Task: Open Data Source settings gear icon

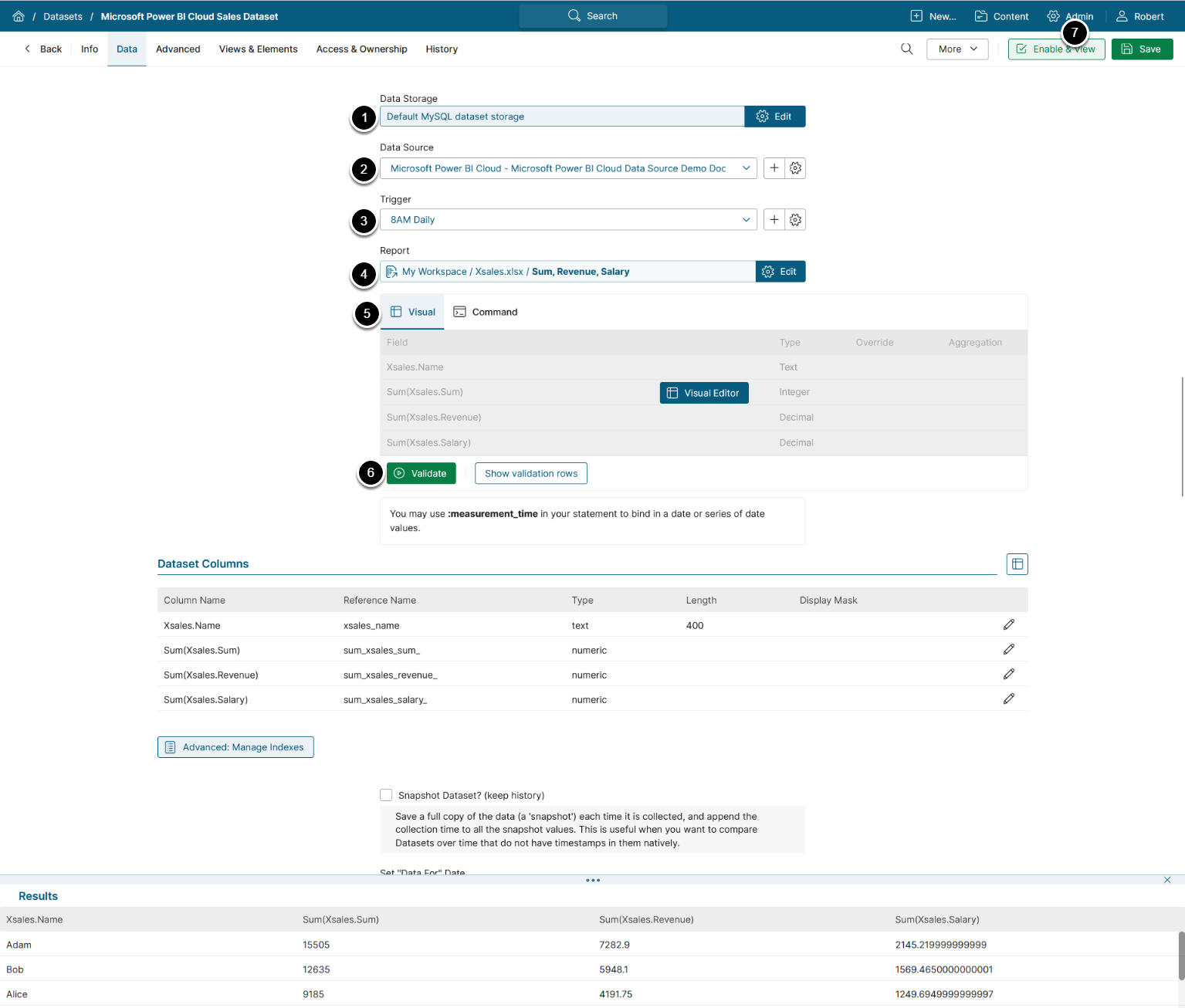Action: 795,168
